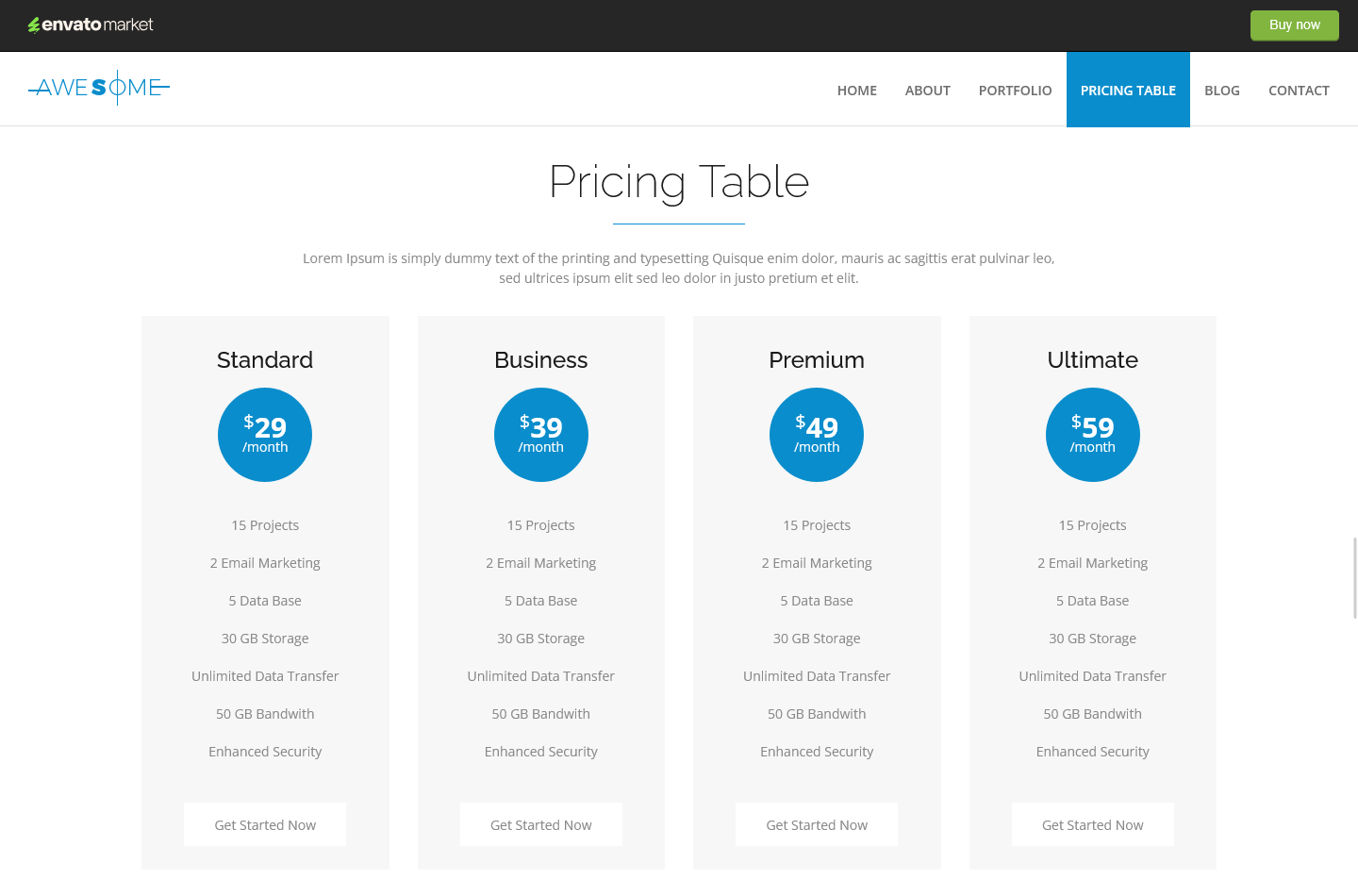Click the page vertical scrollbar thumb
The width and height of the screenshot is (1358, 896).
pos(1355,577)
